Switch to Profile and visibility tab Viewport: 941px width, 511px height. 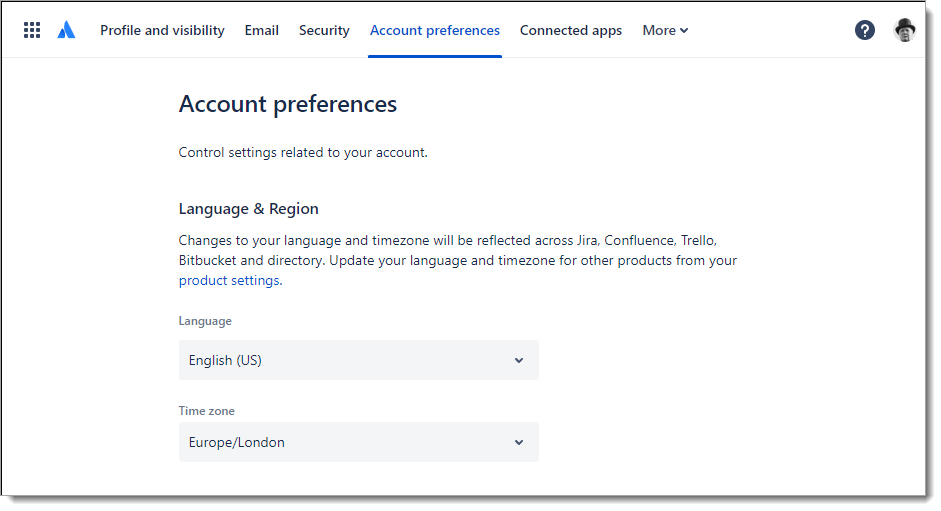(x=162, y=30)
